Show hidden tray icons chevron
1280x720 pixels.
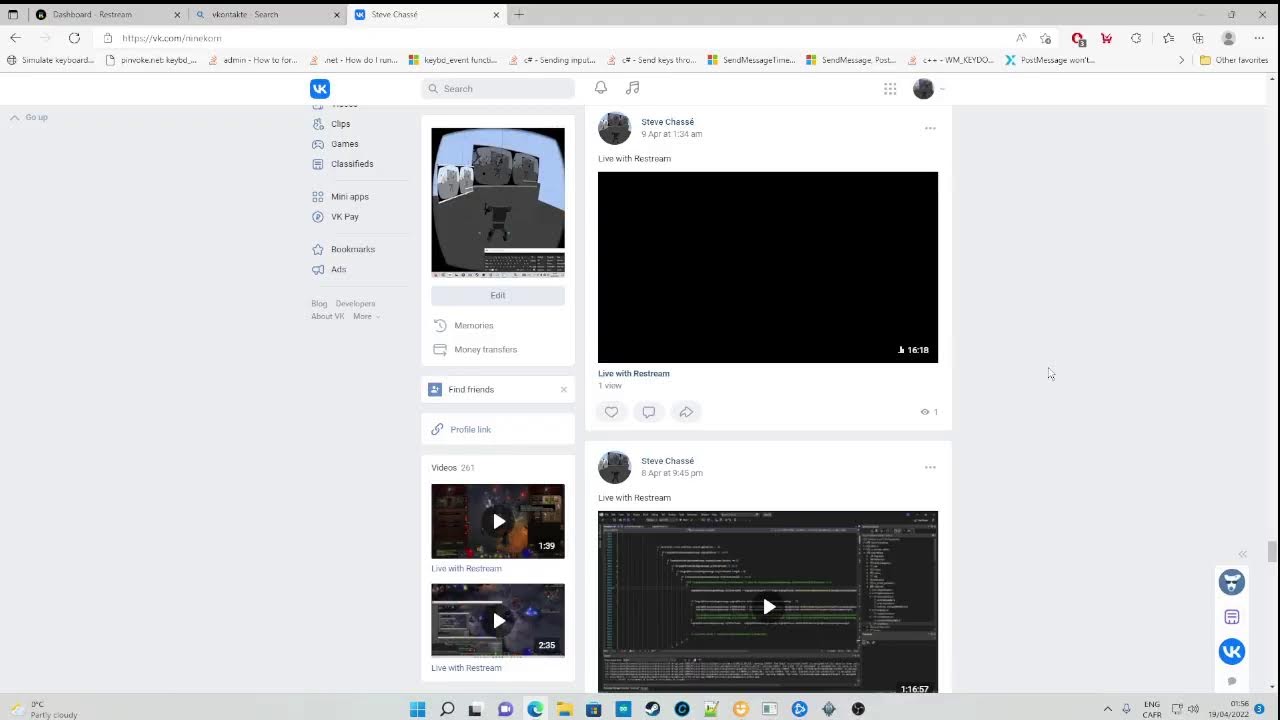pyautogui.click(x=1107, y=709)
